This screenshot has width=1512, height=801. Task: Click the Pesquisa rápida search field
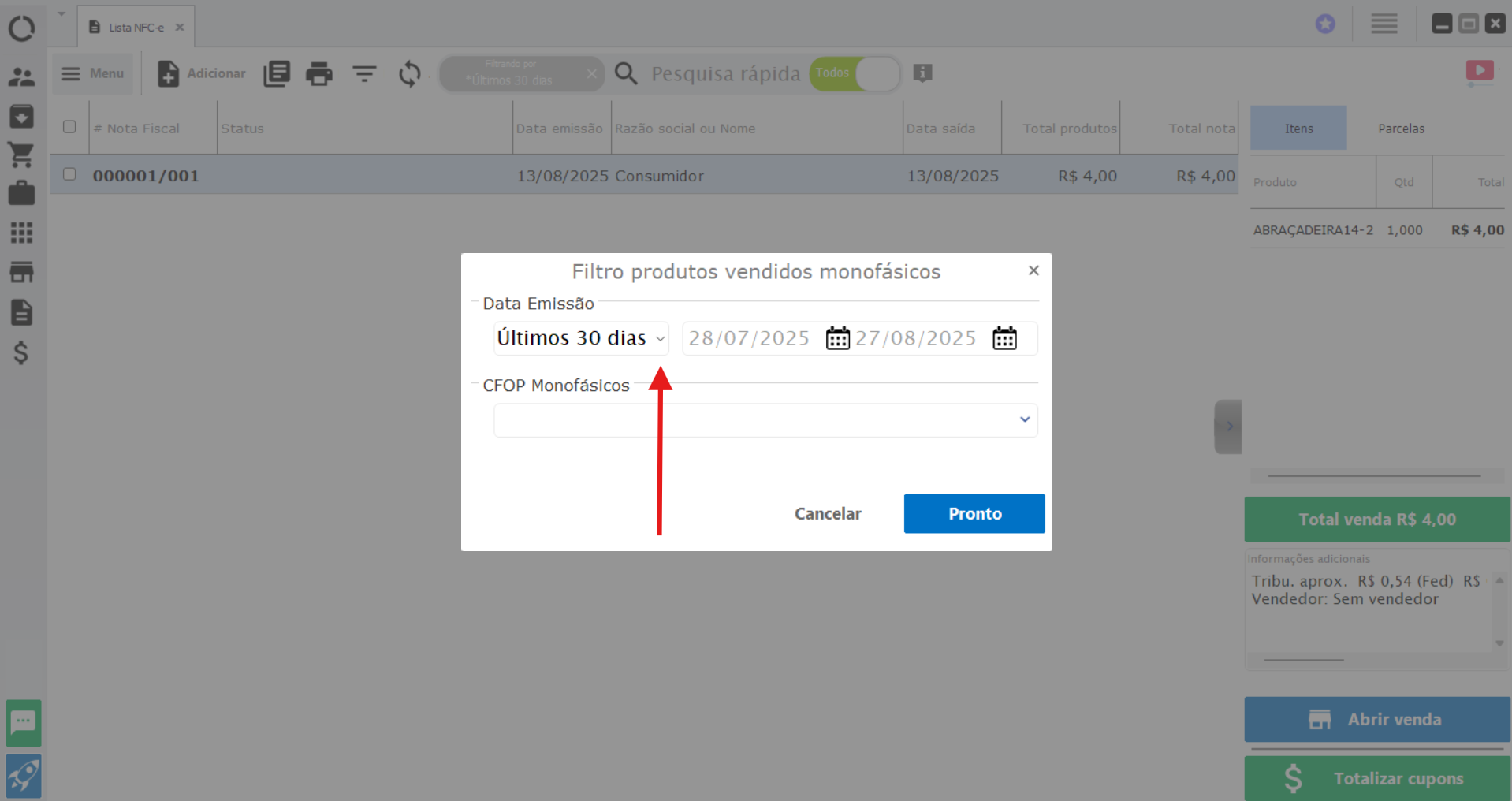725,74
